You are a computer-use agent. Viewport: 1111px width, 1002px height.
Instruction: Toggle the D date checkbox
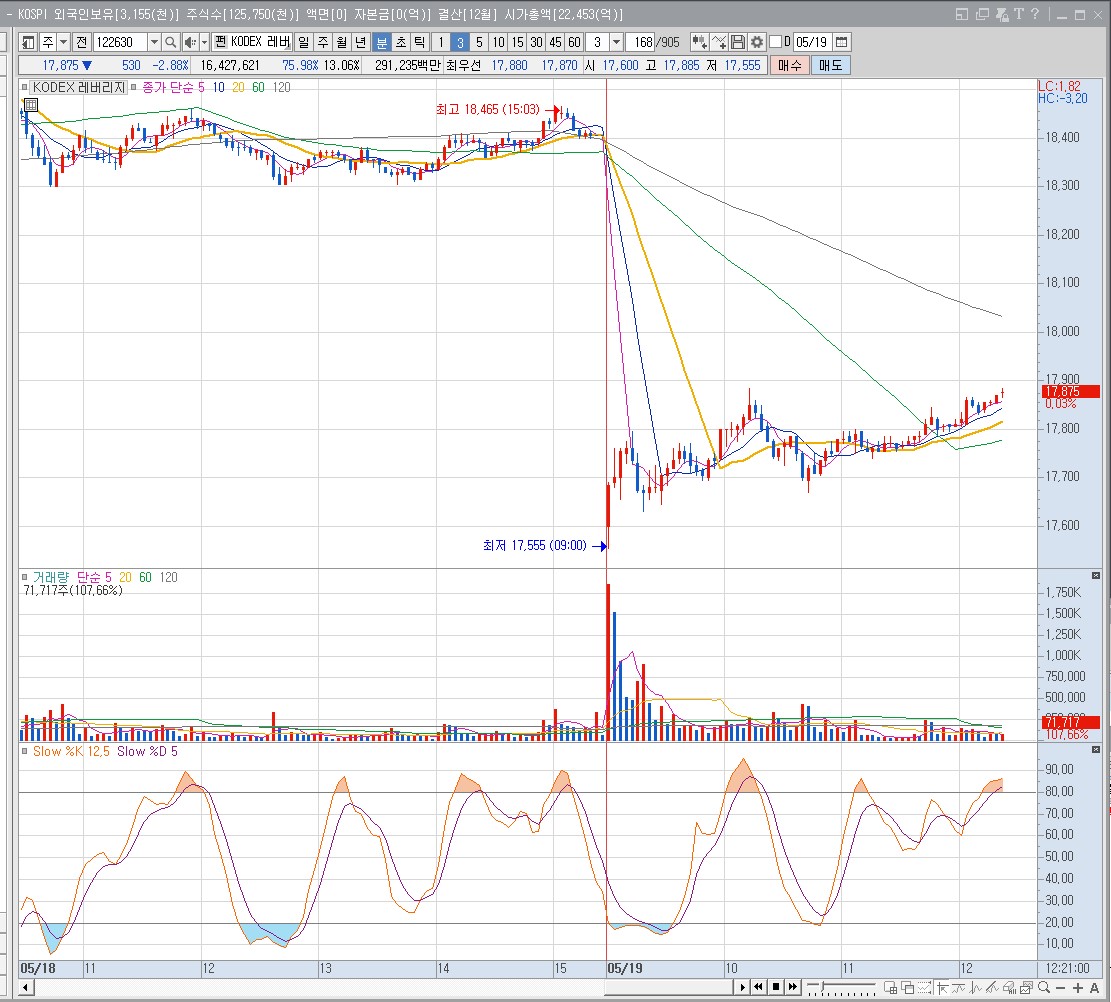pyautogui.click(x=775, y=43)
